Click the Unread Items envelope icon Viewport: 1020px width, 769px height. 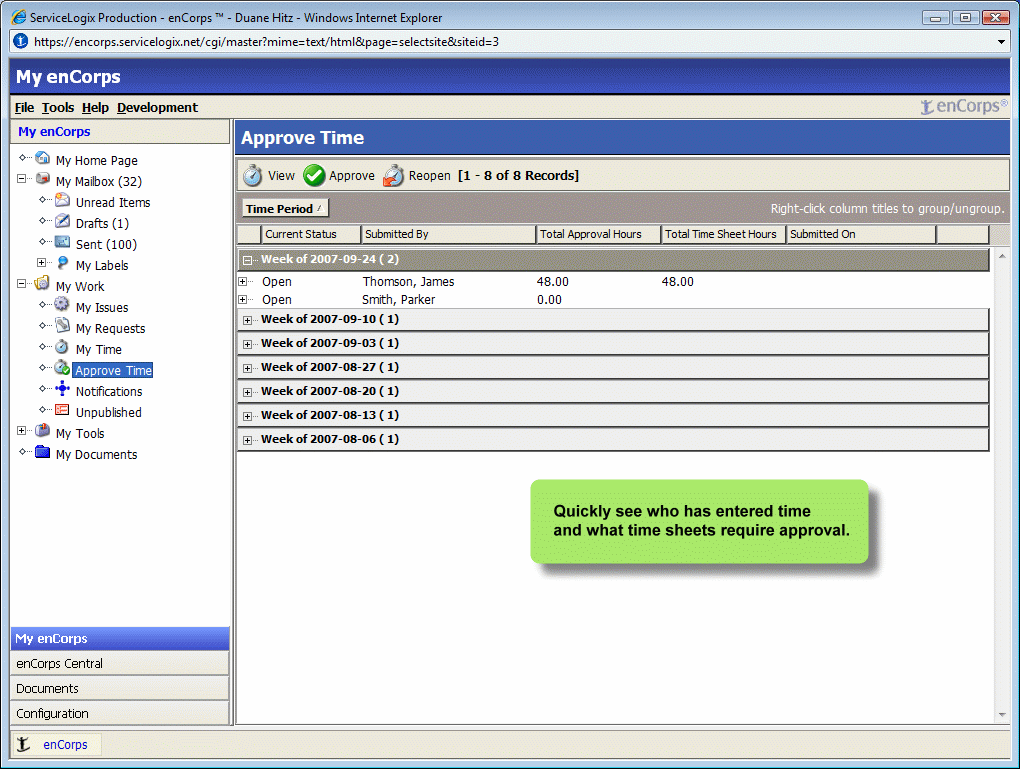[62, 200]
